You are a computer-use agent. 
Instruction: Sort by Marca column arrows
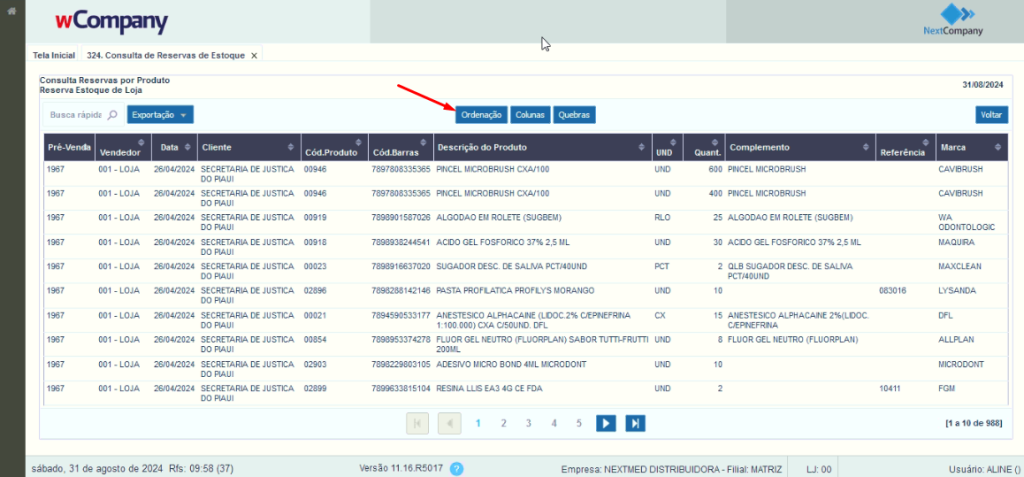tap(997, 148)
